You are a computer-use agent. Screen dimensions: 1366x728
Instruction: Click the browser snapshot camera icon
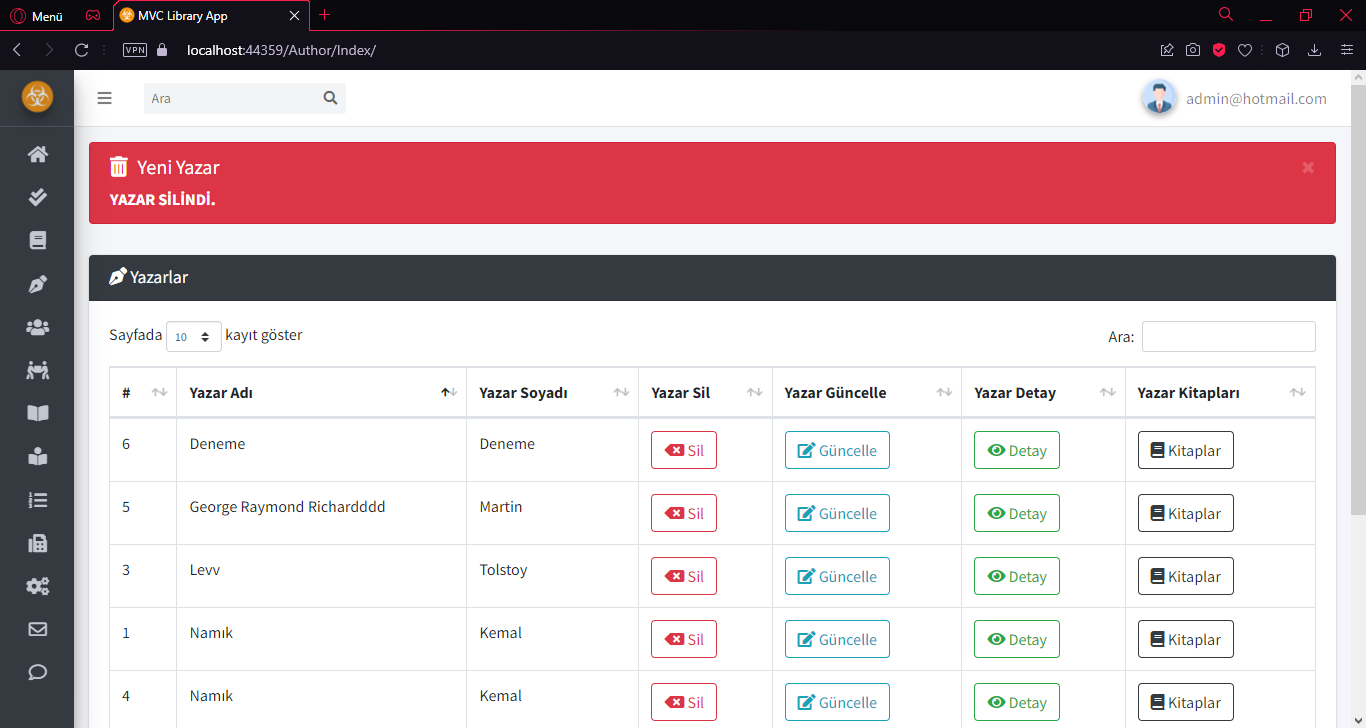coord(1193,50)
